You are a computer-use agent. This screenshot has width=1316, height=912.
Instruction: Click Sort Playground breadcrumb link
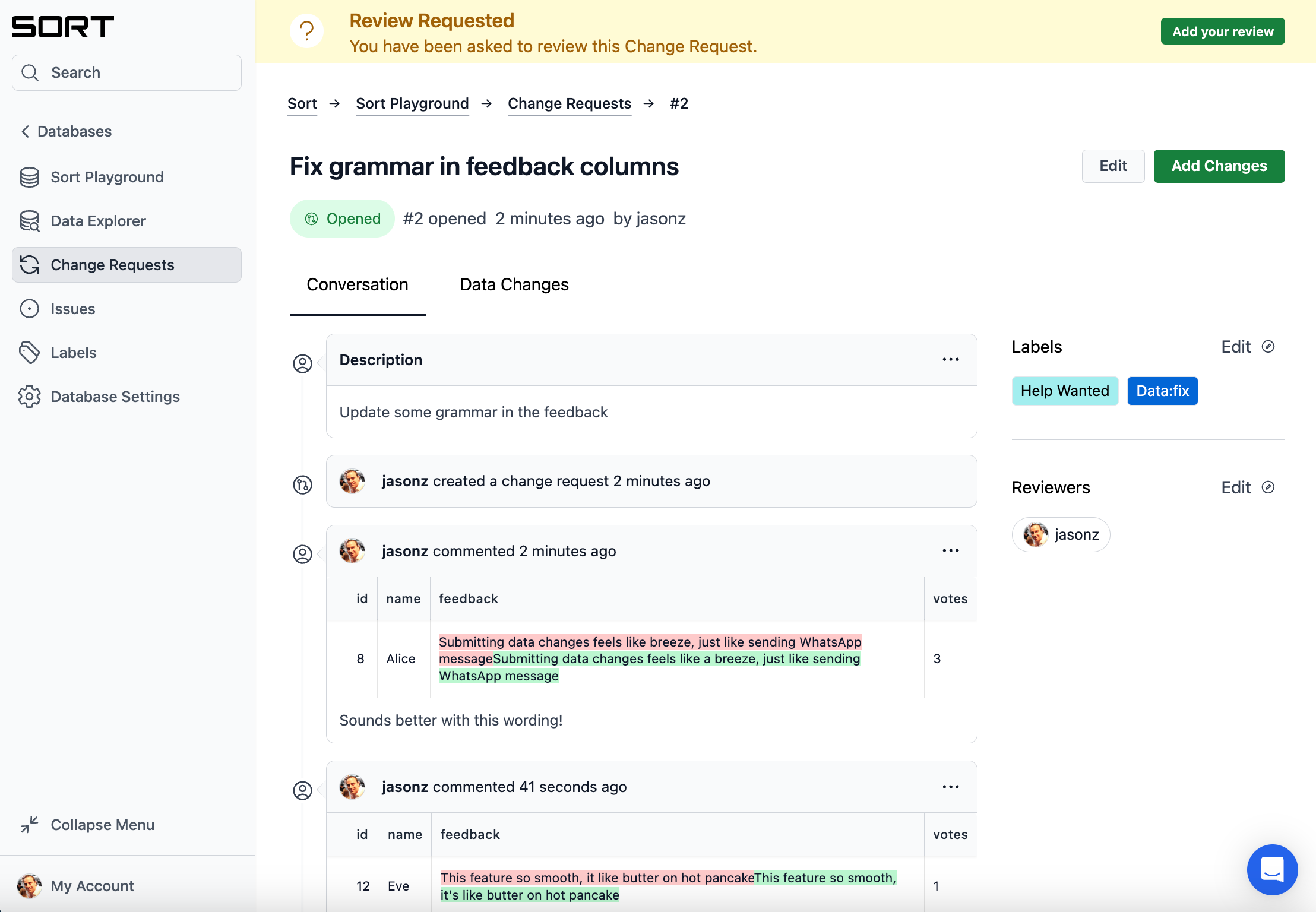click(x=412, y=103)
